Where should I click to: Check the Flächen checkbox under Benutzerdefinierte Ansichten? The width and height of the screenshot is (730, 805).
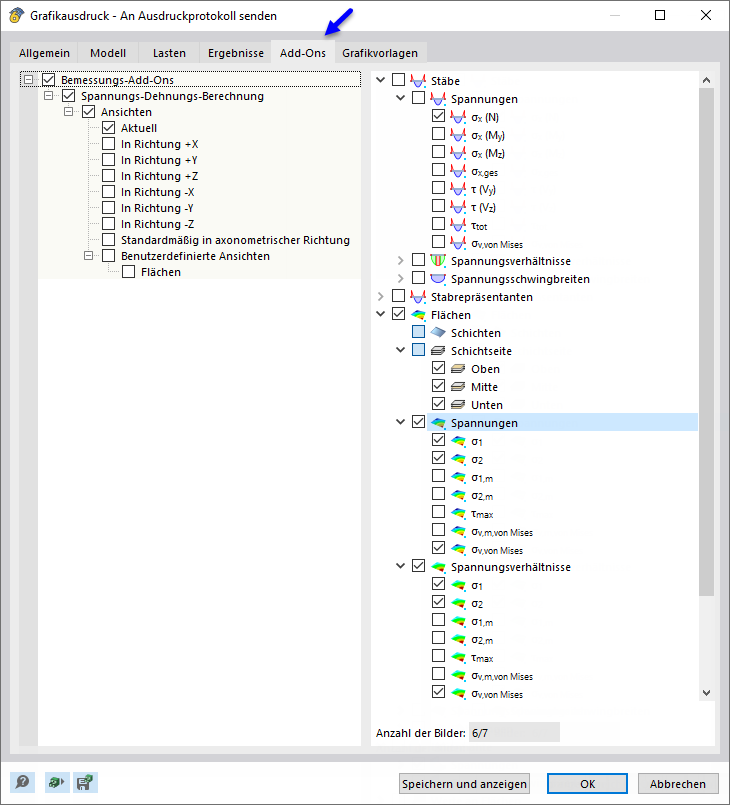tap(128, 272)
